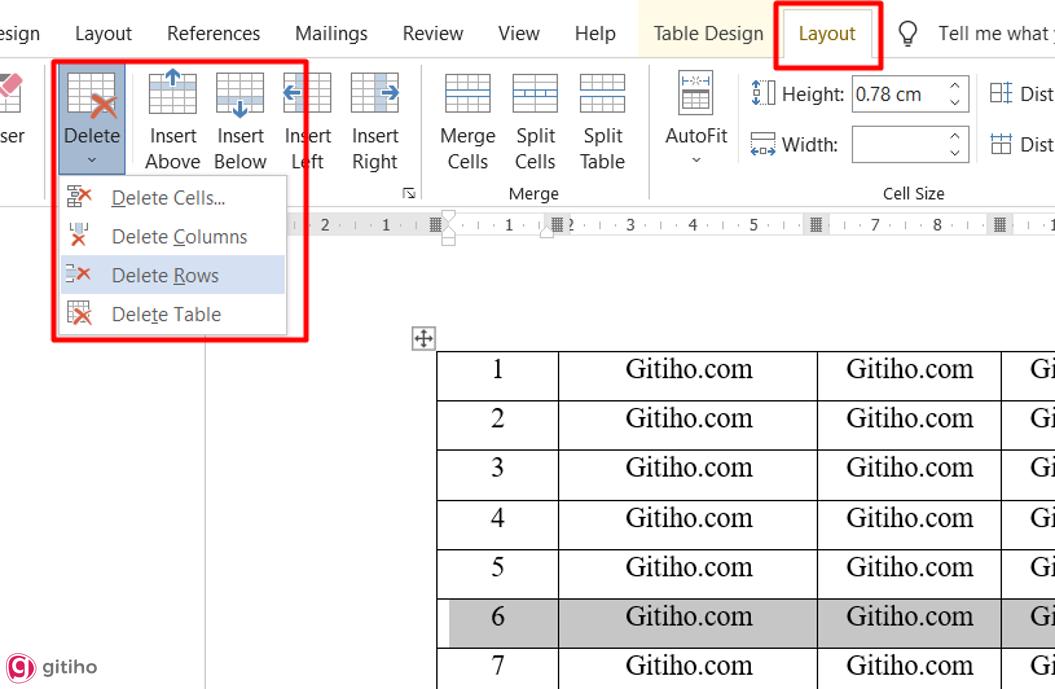The image size is (1055, 689).
Task: Click Insert Above row icon
Action: coord(173,92)
